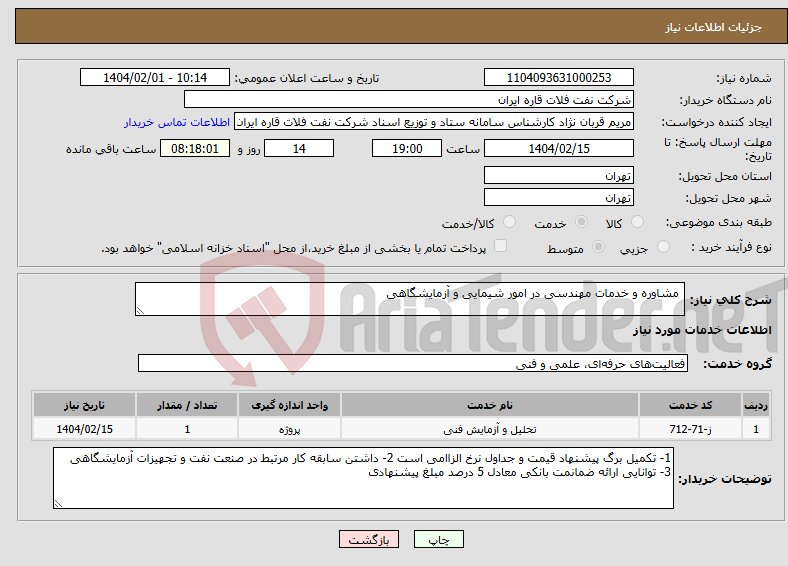
Task: Click the جزئیات اطلاعات نیاز page header title
Action: tap(713, 27)
